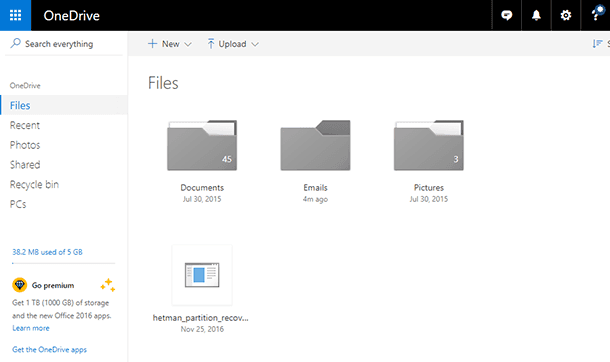The width and height of the screenshot is (610, 362).
Task: Click the Upload button label
Action: 232,44
